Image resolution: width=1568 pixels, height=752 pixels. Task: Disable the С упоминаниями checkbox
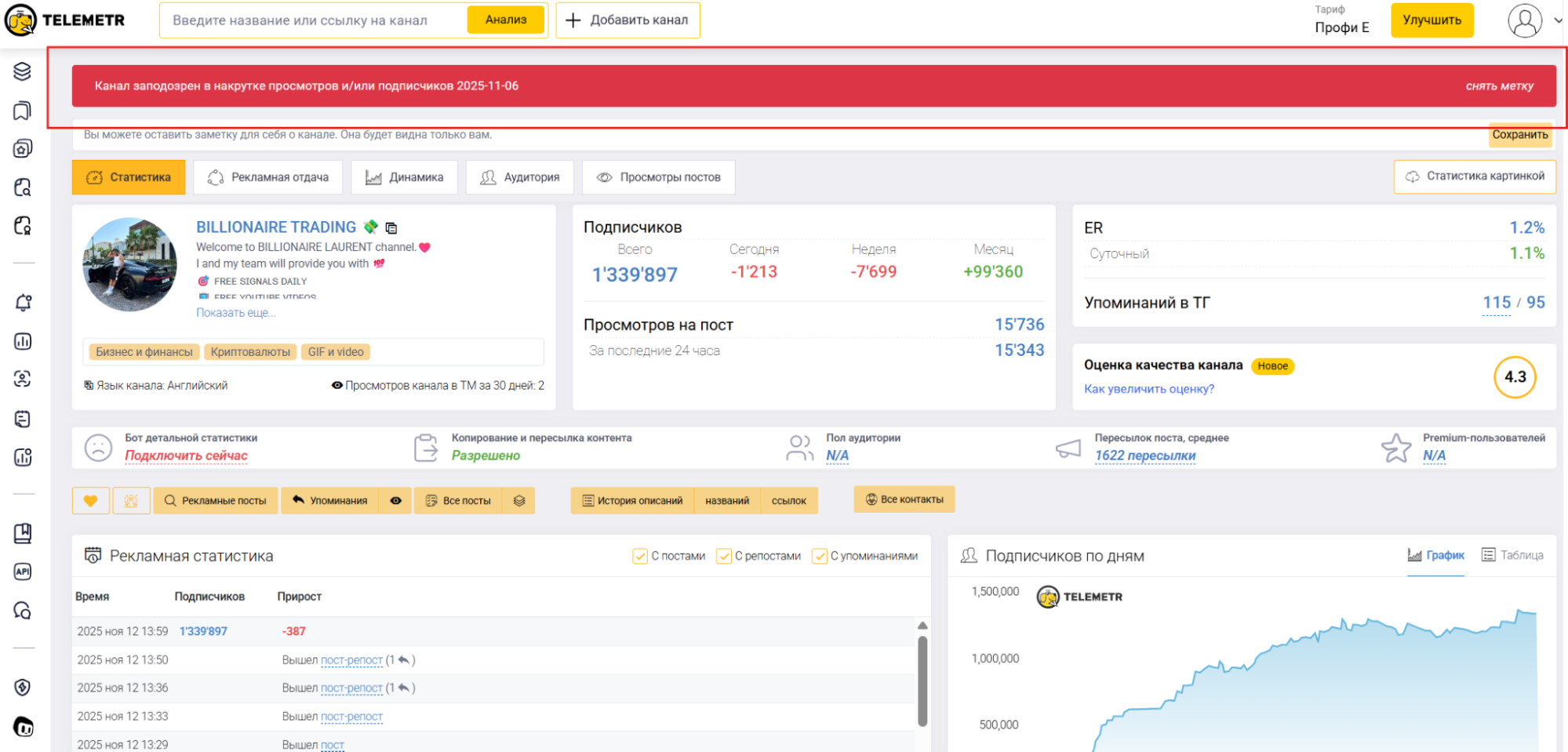(x=819, y=557)
